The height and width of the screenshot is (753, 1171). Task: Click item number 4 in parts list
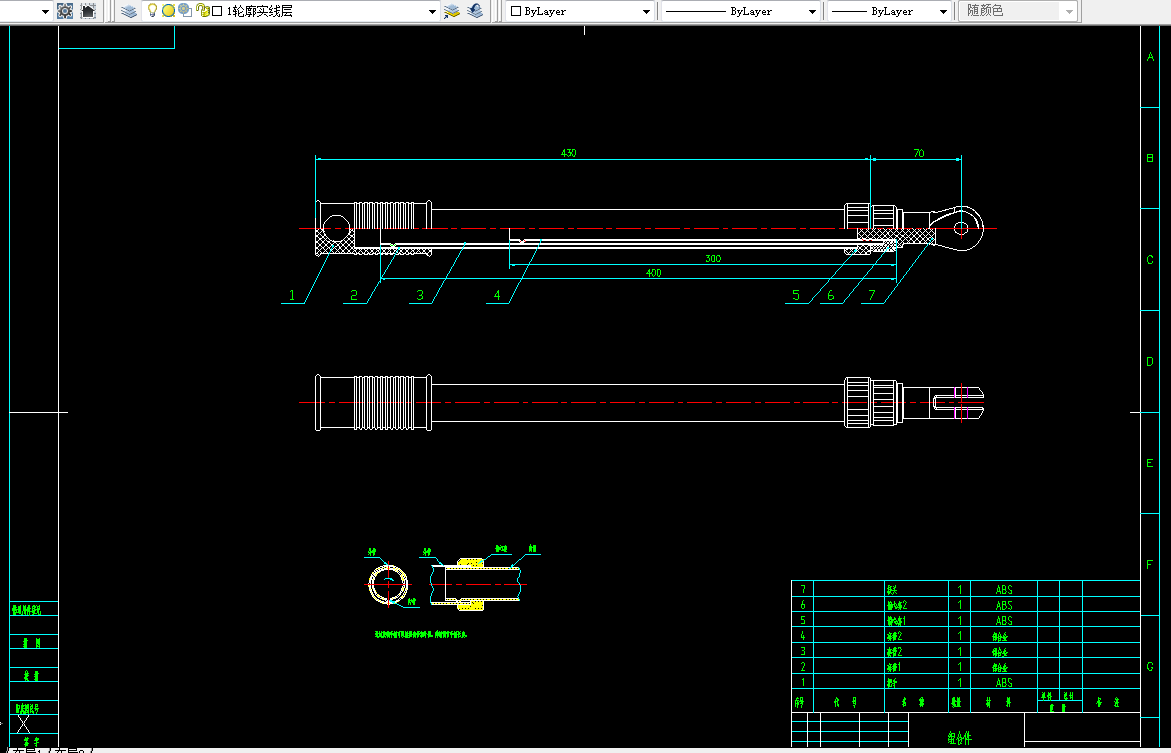803,636
